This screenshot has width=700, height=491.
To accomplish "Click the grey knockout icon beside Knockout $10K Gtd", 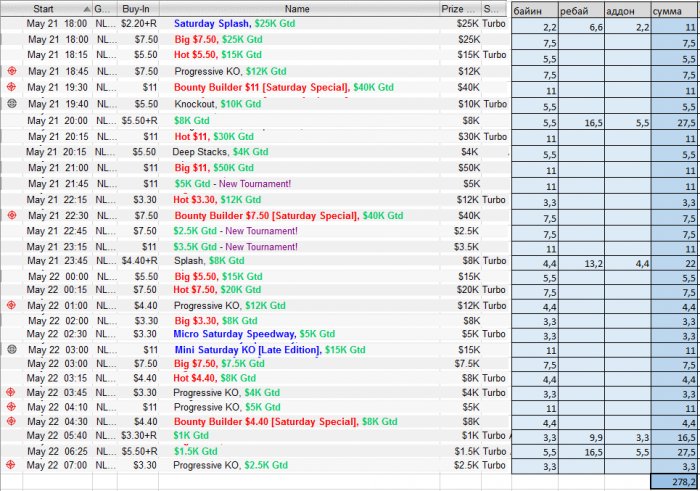I will [x=11, y=103].
